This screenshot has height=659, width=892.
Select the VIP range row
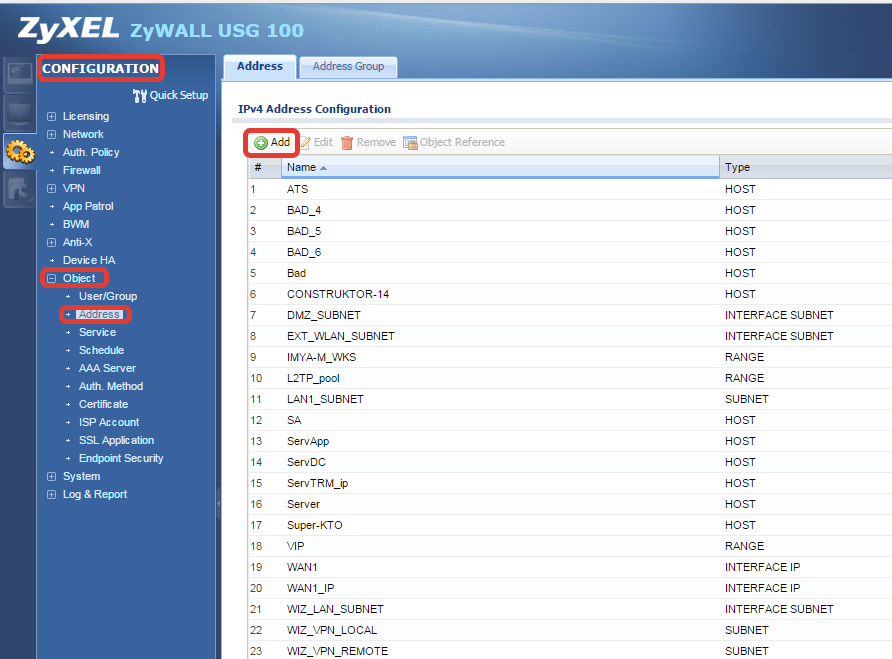pyautogui.click(x=570, y=546)
